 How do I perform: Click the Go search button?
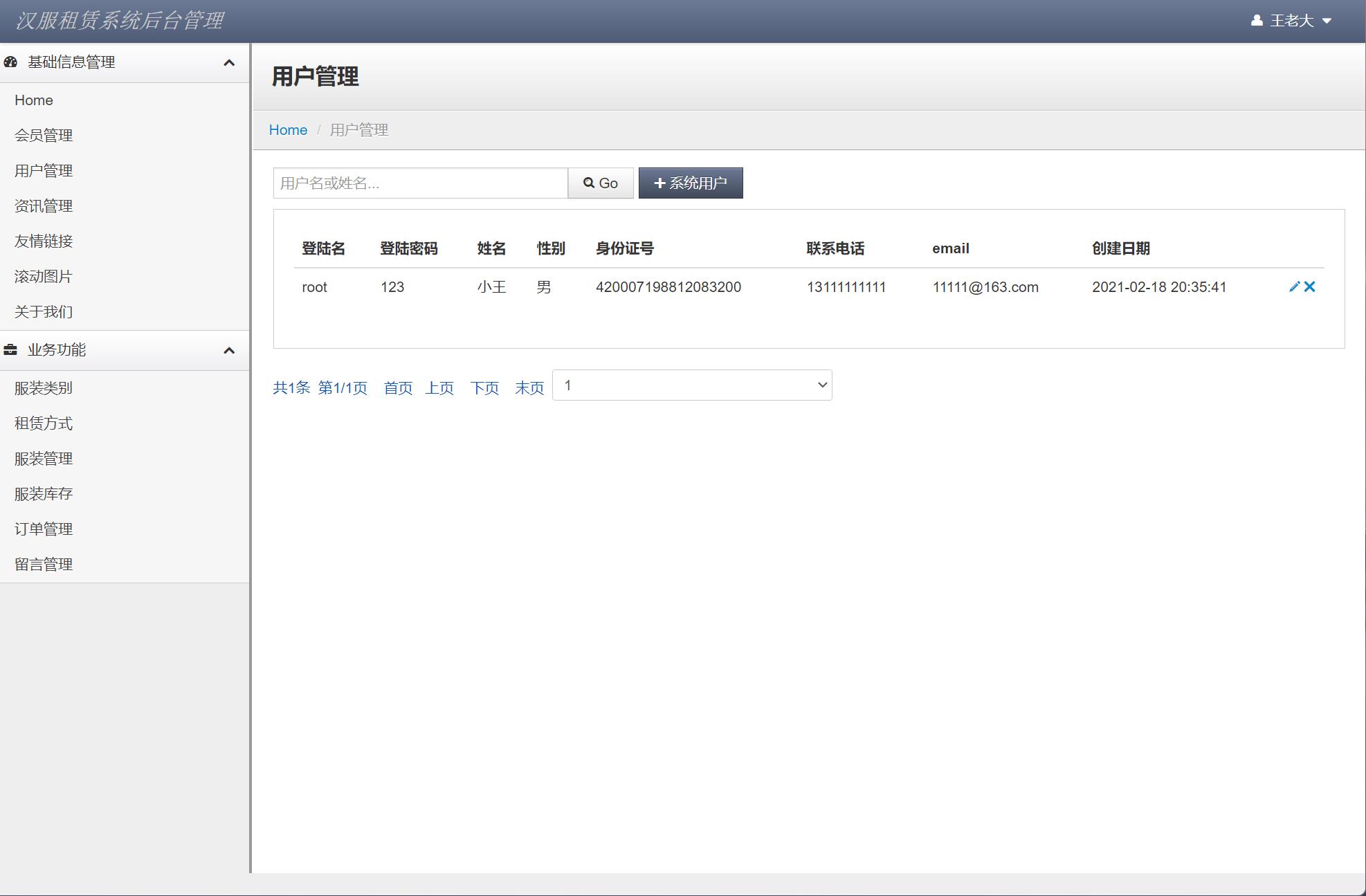[x=599, y=183]
